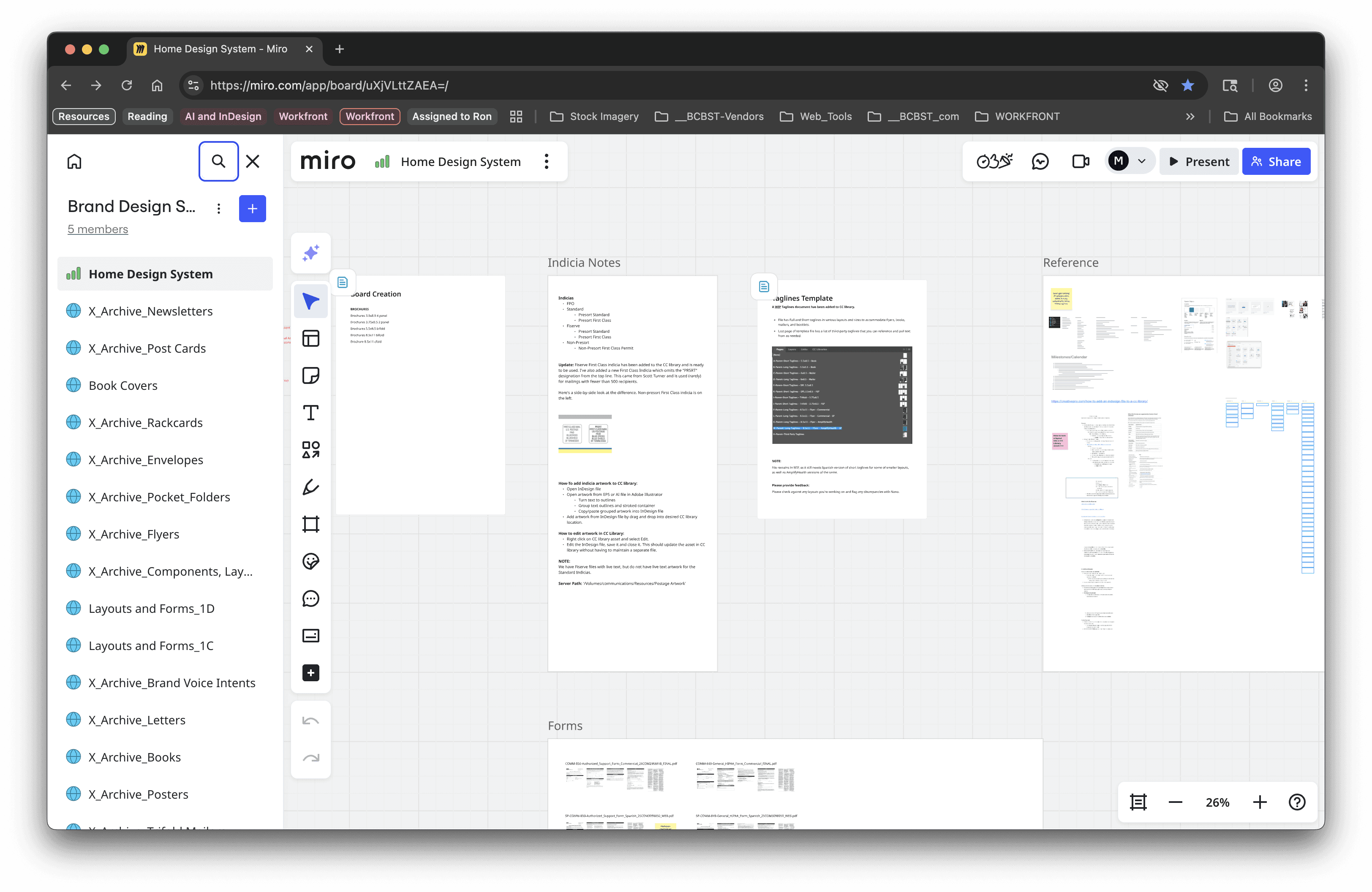Switch to Home Design System browser tab
This screenshot has height=892, width=1372.
220,49
